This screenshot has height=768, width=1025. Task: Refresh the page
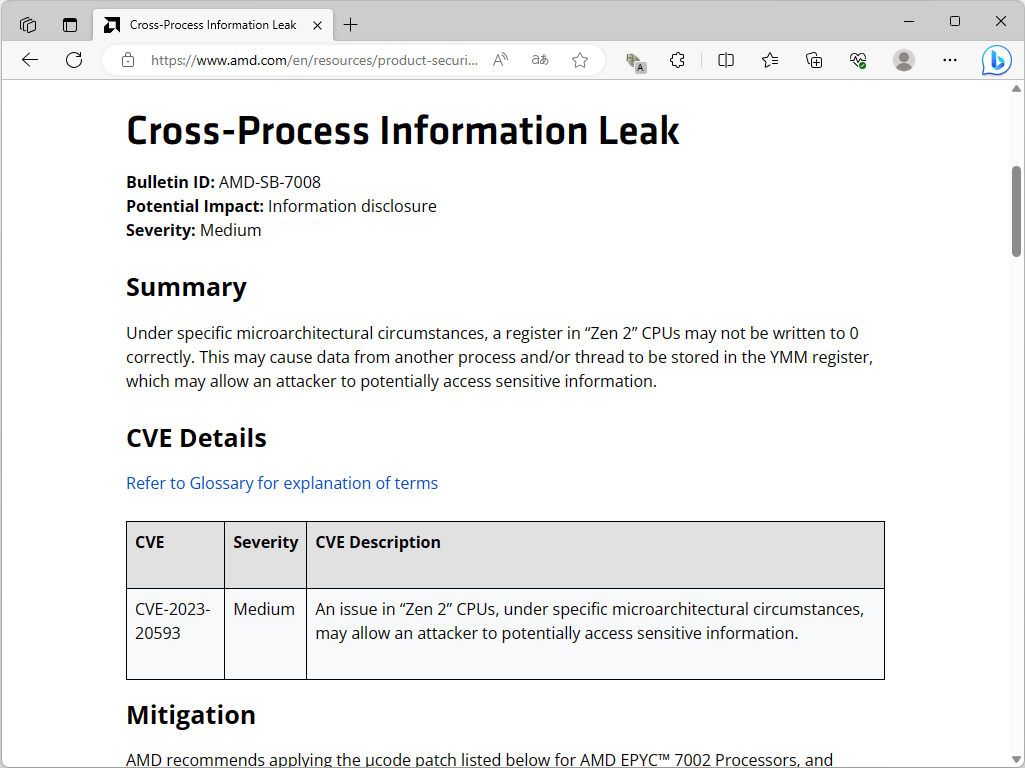(75, 60)
